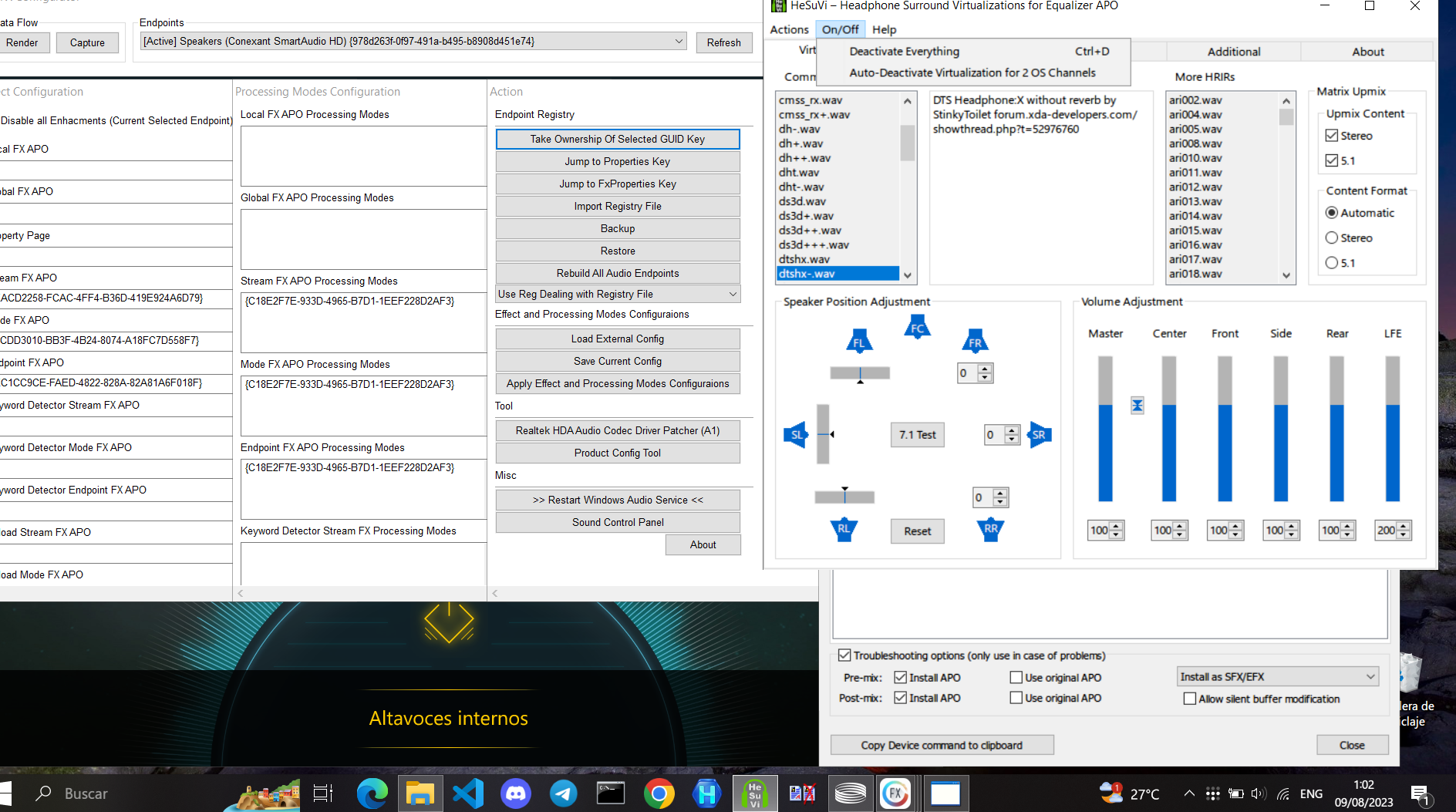Select 5.1 content format radio button
1456x812 pixels.
[1332, 263]
